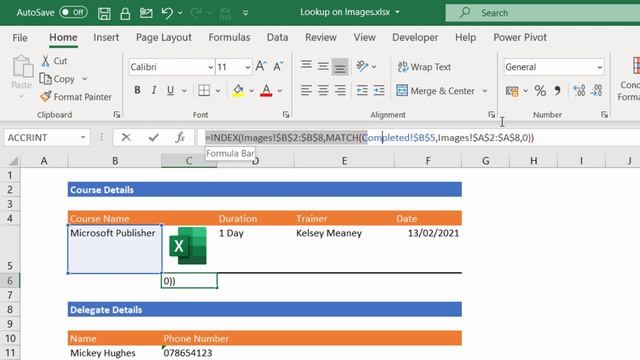Click the Paste clipboard icon
Viewport: 640px width, 360px height.
22,67
